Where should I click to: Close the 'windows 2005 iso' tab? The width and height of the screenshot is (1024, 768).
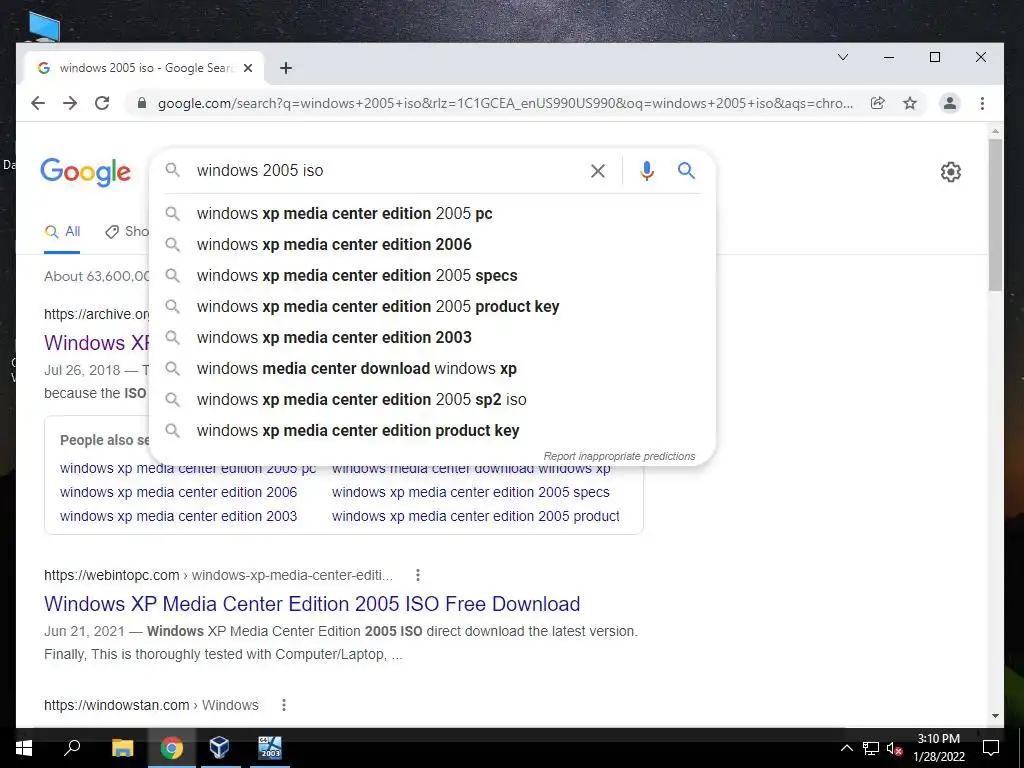(x=248, y=68)
